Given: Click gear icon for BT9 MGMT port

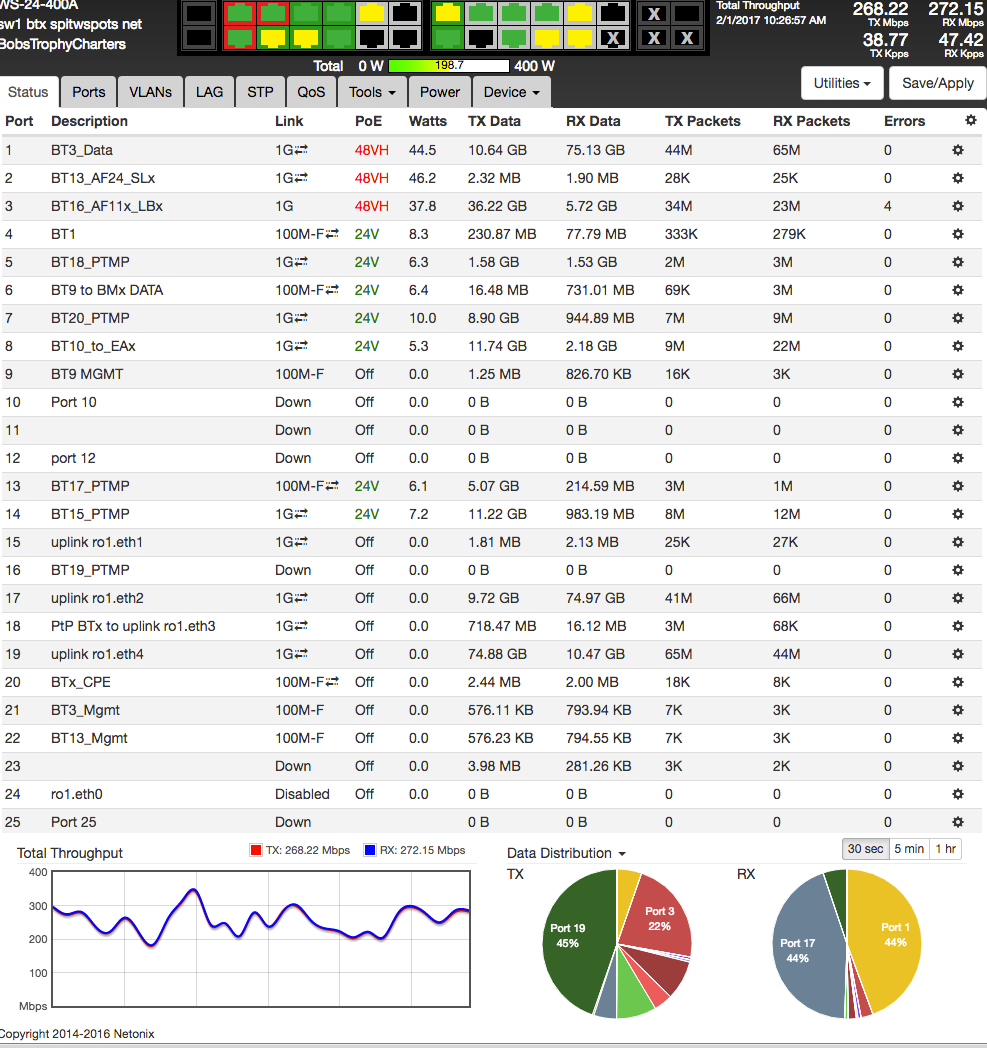Looking at the screenshot, I should (x=957, y=374).
